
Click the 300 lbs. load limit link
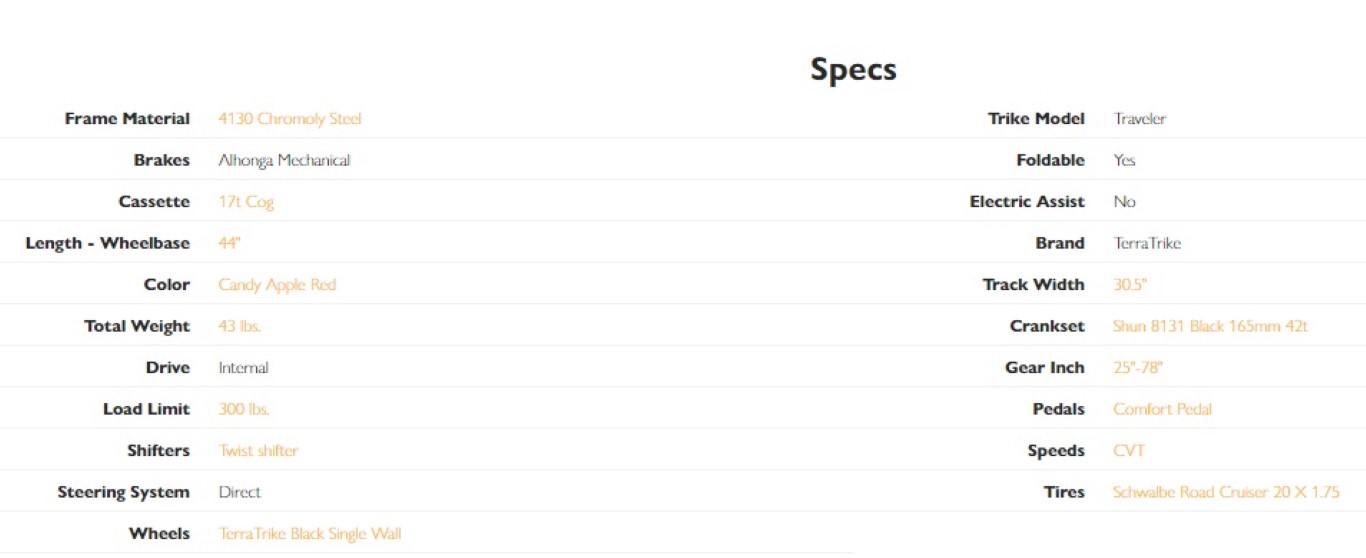pyautogui.click(x=244, y=409)
